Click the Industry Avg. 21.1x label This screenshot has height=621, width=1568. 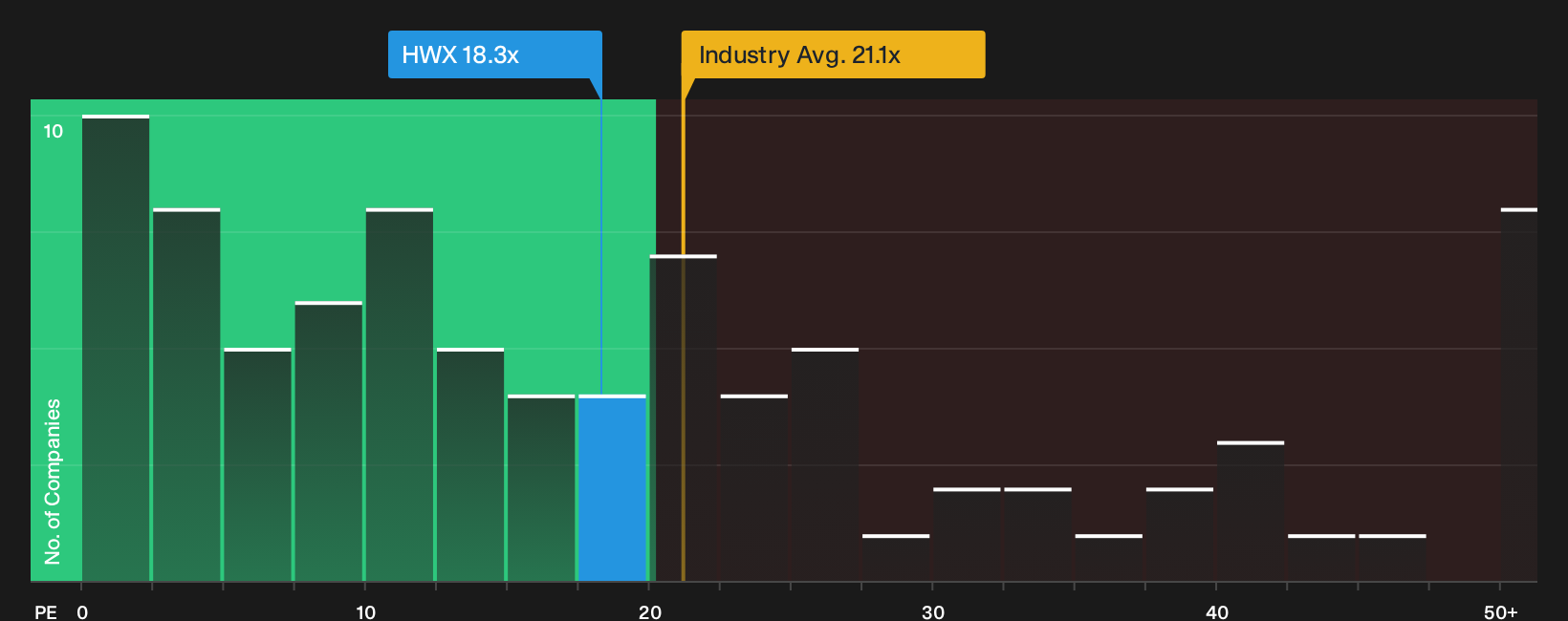pyautogui.click(x=833, y=54)
